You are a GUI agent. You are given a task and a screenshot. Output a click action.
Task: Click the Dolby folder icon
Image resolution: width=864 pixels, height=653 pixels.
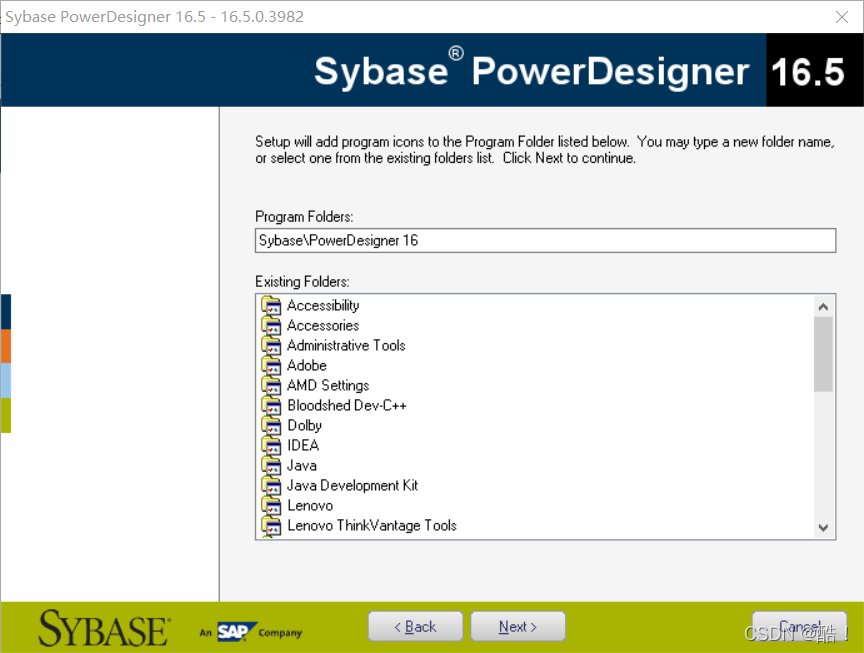pyautogui.click(x=271, y=426)
